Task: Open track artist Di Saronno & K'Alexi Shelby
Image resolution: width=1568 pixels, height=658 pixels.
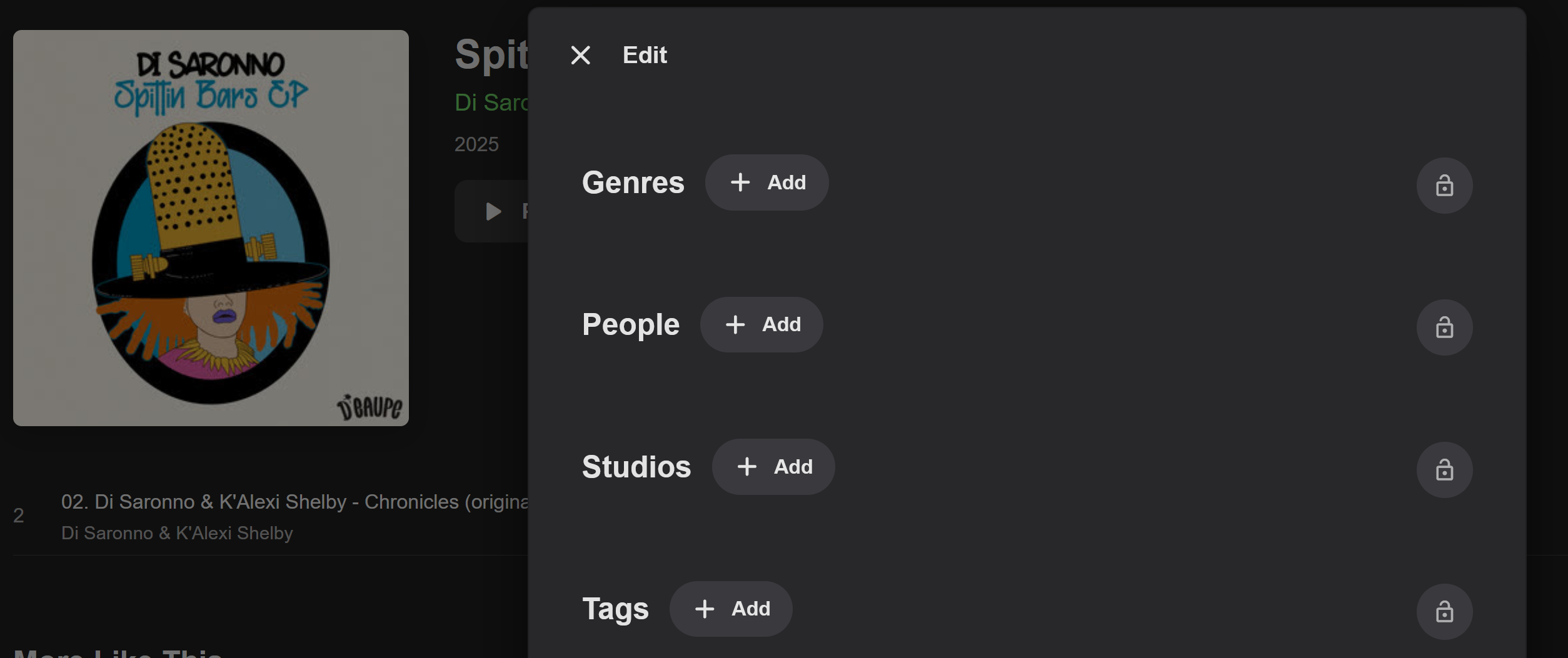Action: tap(177, 533)
